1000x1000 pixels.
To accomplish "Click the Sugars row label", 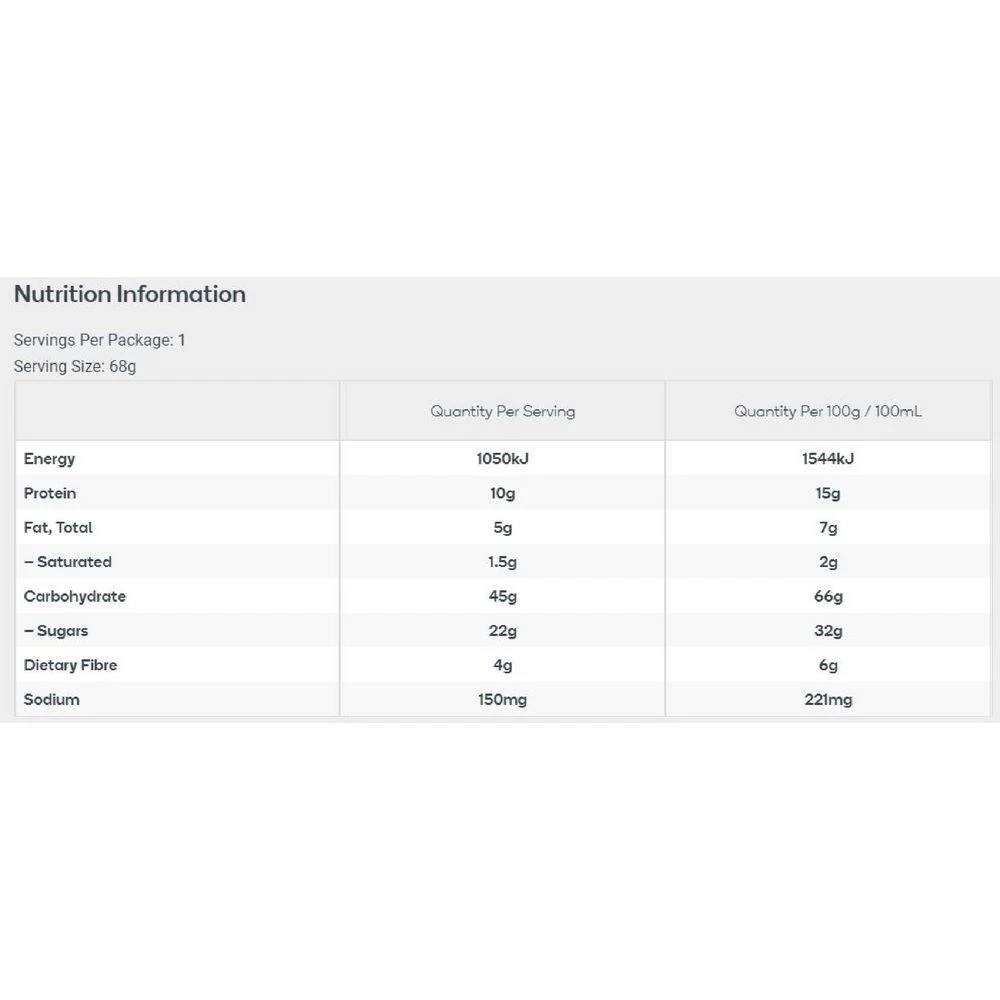I will 56,631.
